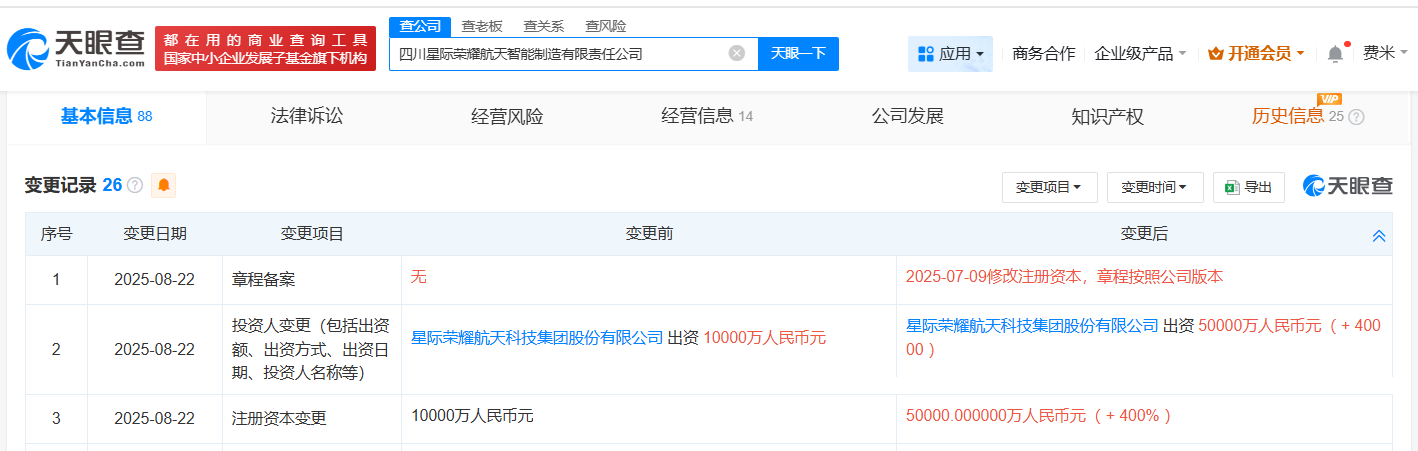Clear the search box with X icon

click(x=737, y=54)
